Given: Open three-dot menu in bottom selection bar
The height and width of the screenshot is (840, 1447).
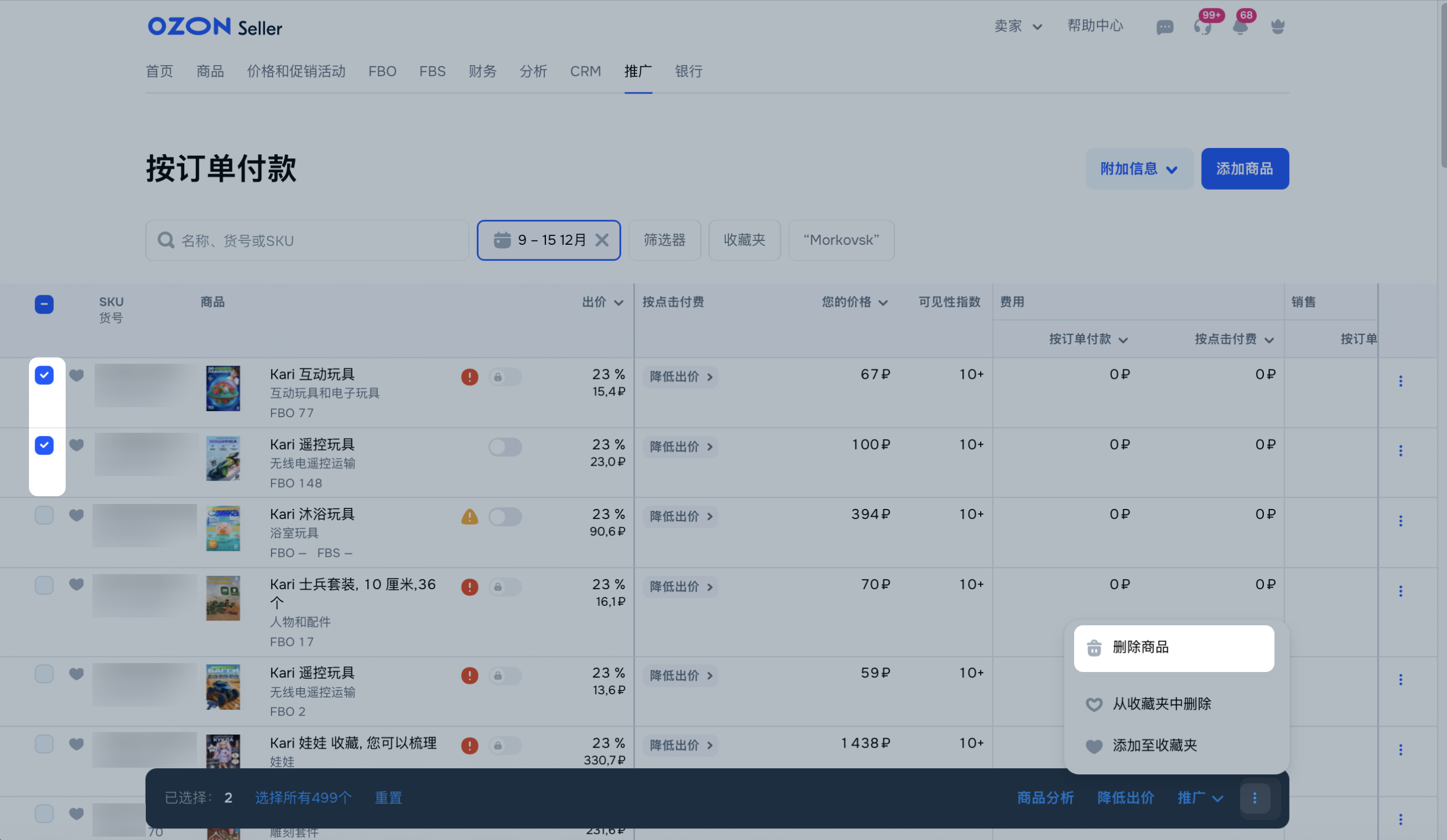Looking at the screenshot, I should point(1254,798).
